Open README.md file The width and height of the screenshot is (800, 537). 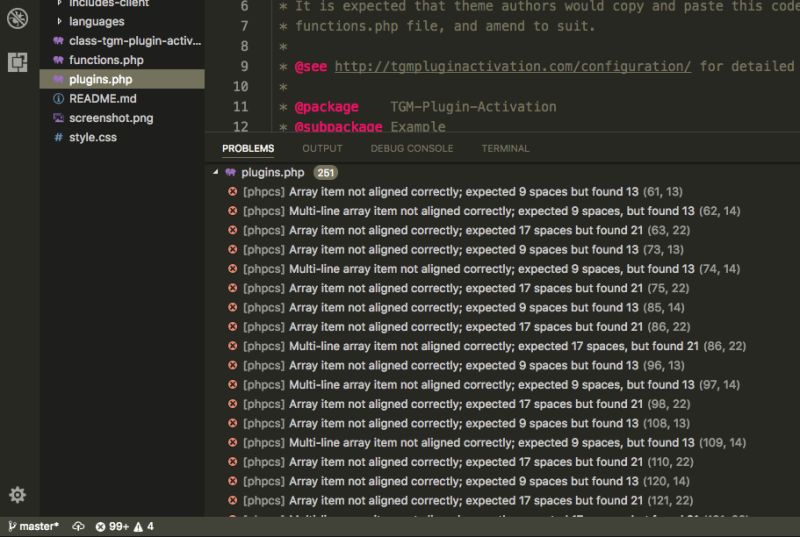click(94, 98)
